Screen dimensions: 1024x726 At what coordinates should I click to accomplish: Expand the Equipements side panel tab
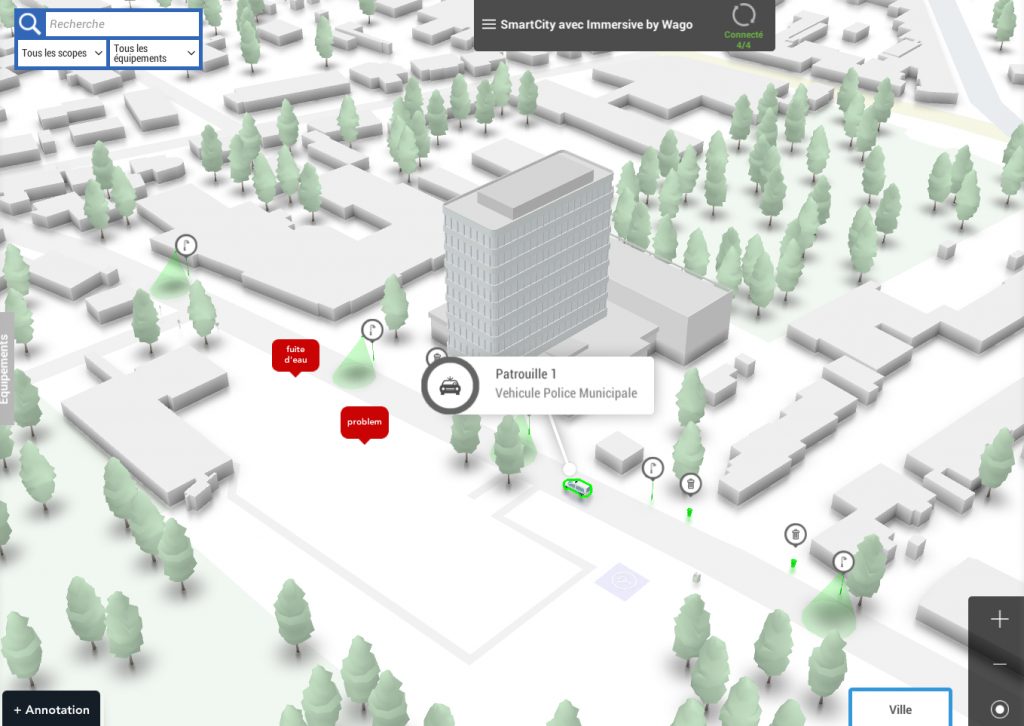[5, 368]
